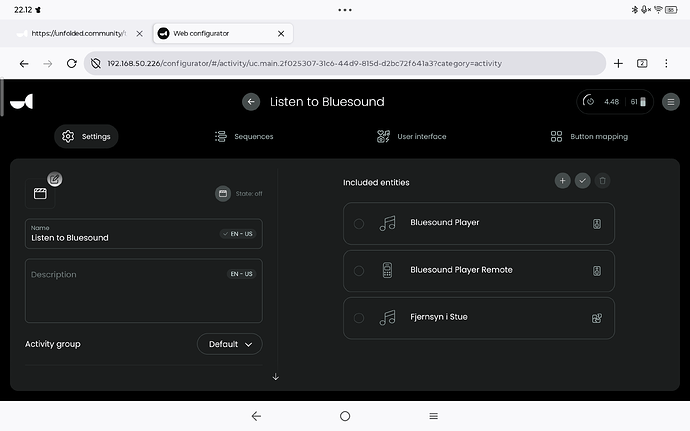This screenshot has height=431, width=690.
Task: Click the Unfolded Circle logo in the header
Action: point(22,102)
